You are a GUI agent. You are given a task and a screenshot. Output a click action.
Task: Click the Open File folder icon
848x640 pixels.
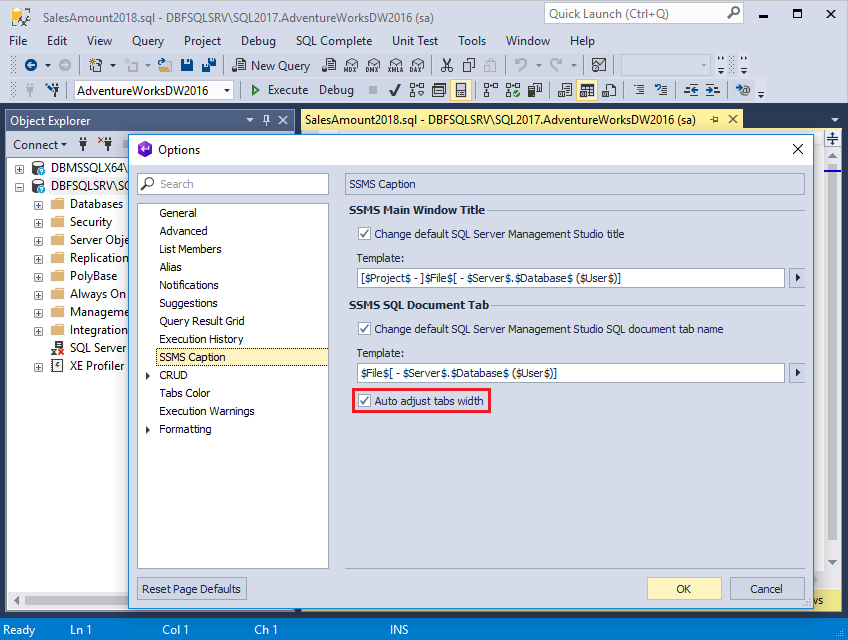(165, 65)
